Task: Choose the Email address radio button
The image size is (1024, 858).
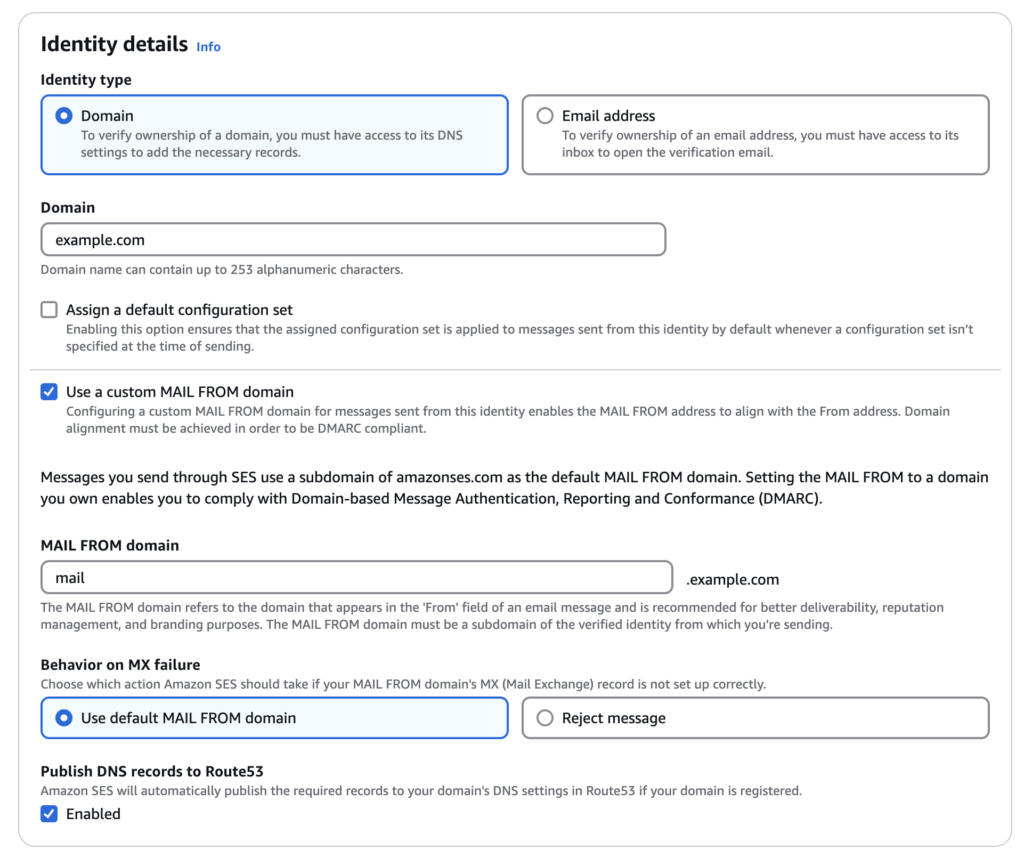Action: (545, 116)
